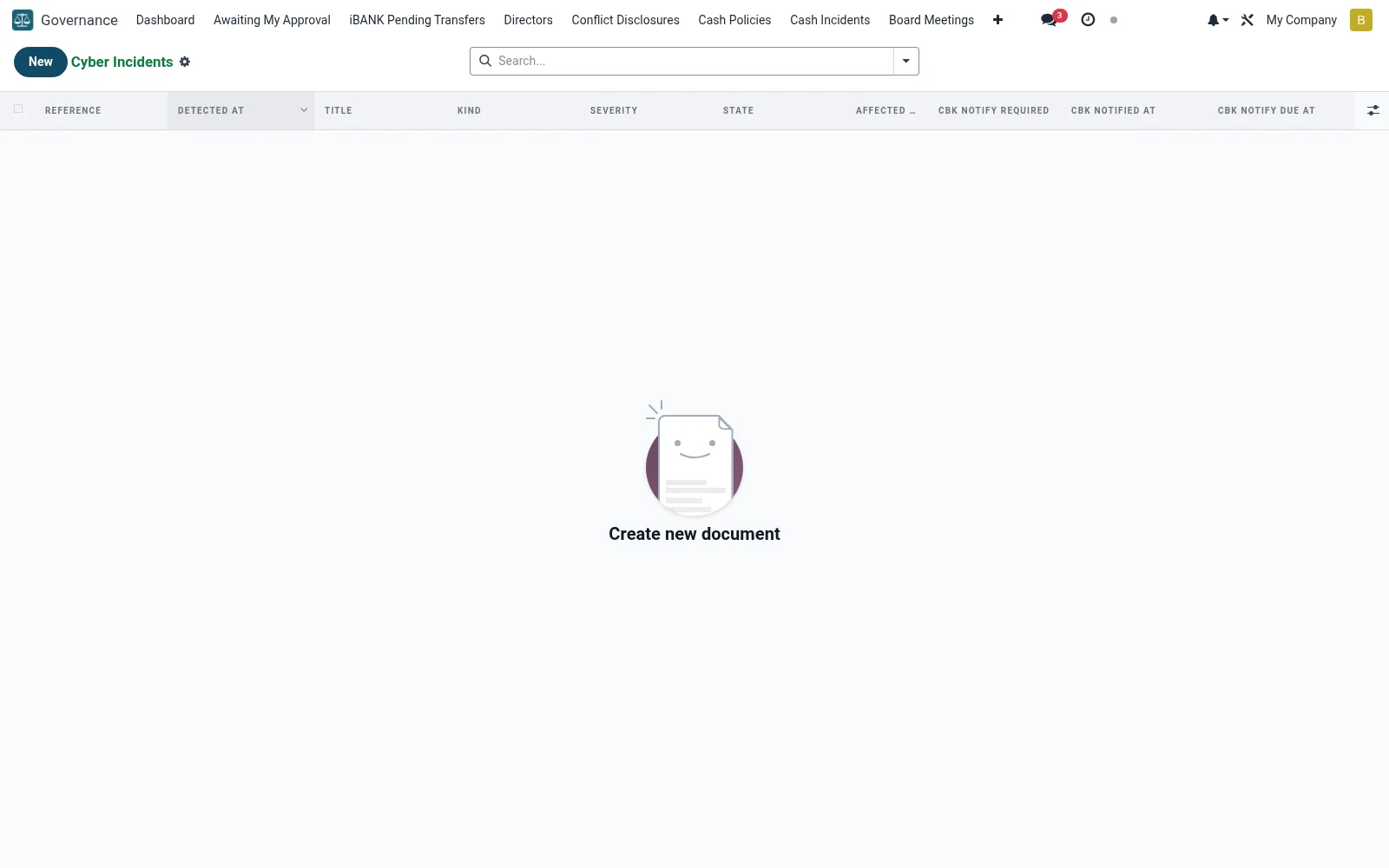Screen dimensions: 1389x868
Task: Open the activities clock icon
Action: point(1088,20)
